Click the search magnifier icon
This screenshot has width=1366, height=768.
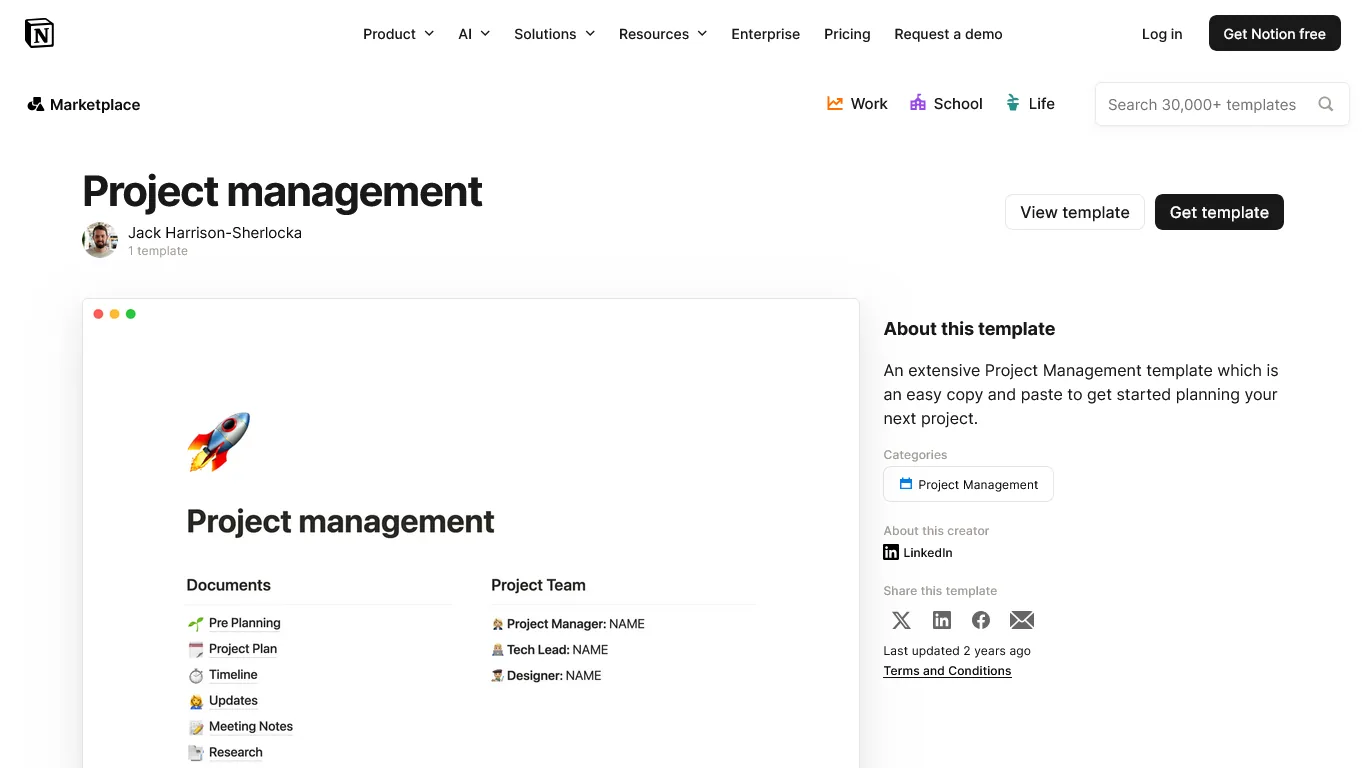pyautogui.click(x=1326, y=104)
